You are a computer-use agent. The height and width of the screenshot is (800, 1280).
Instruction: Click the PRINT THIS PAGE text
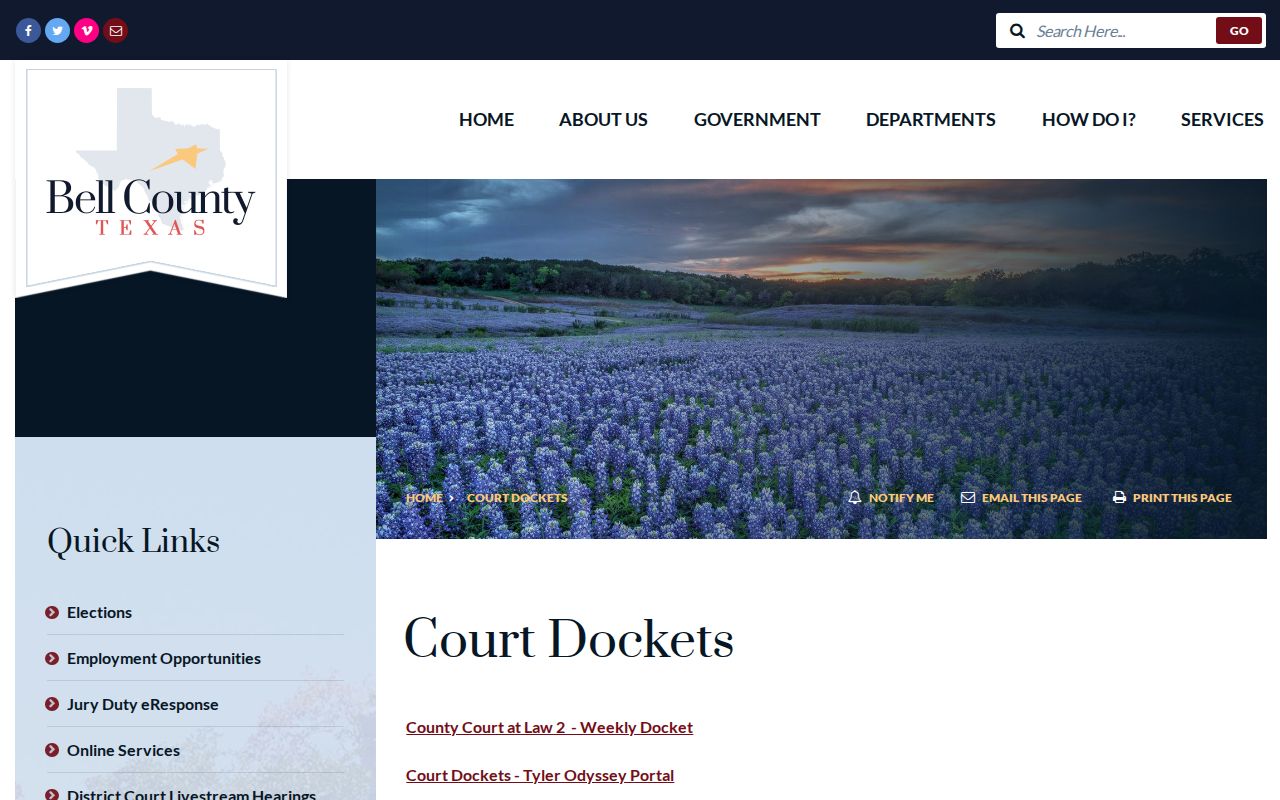(x=1182, y=497)
